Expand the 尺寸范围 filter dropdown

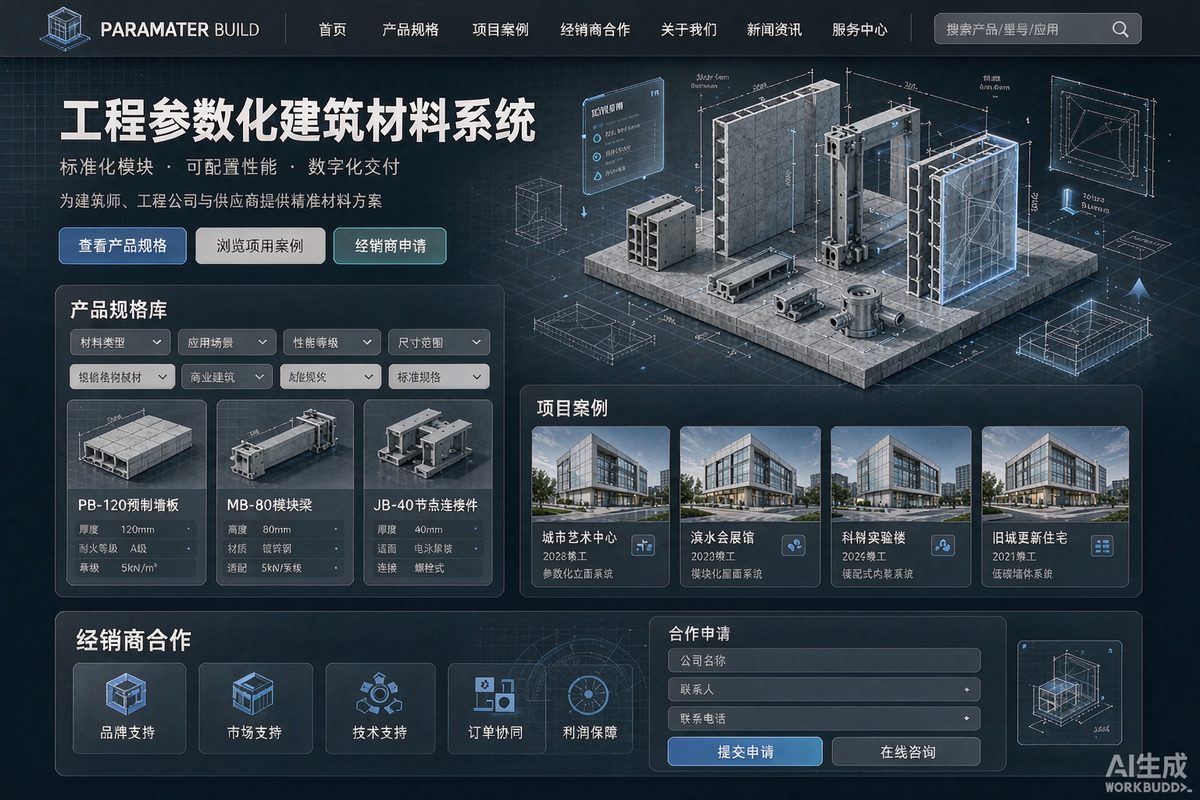click(439, 342)
